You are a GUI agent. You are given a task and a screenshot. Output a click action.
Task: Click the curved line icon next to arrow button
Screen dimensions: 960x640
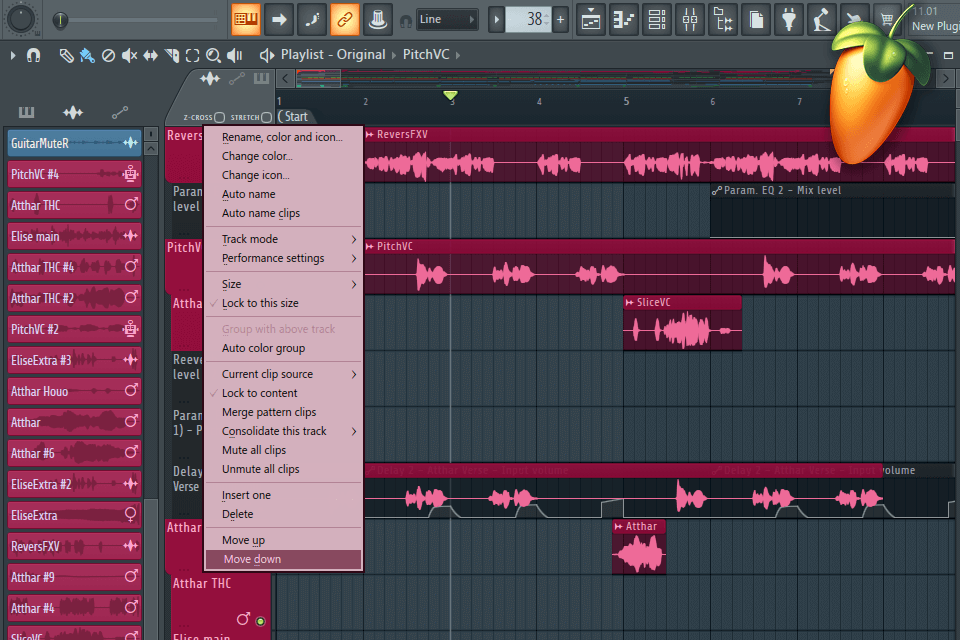click(x=312, y=20)
